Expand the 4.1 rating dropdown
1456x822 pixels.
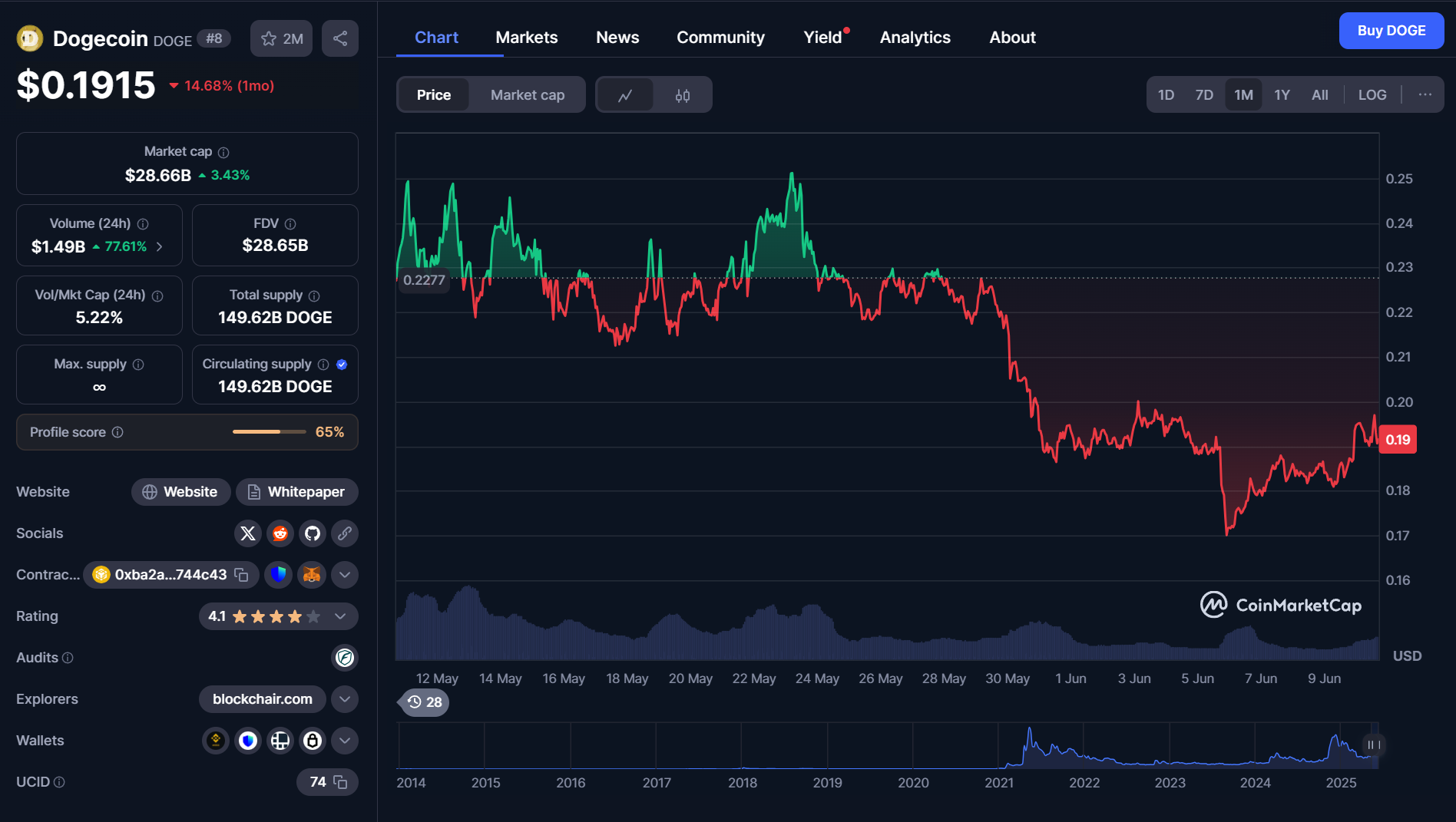pyautogui.click(x=340, y=616)
